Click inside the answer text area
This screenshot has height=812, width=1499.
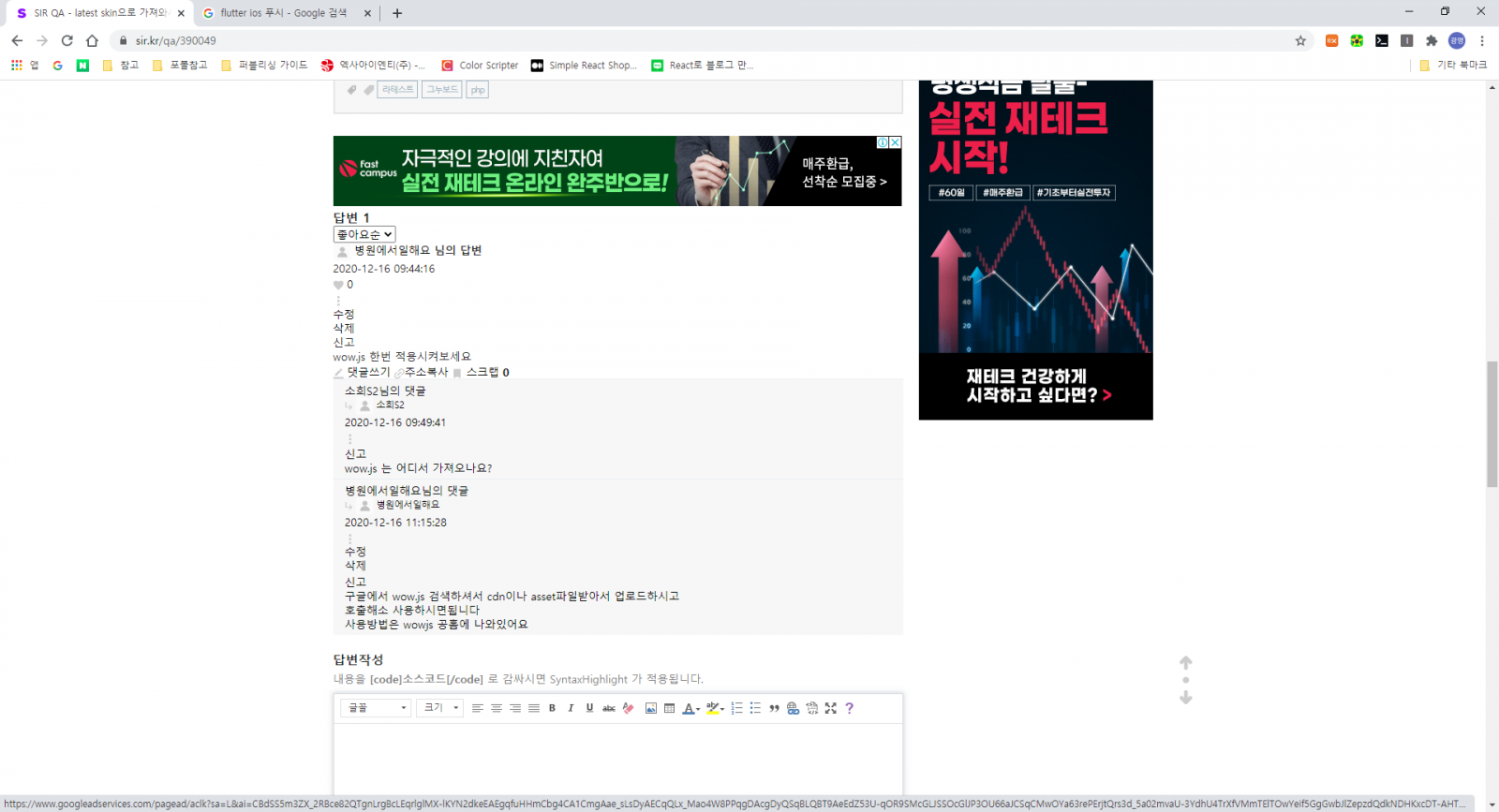coord(618,759)
